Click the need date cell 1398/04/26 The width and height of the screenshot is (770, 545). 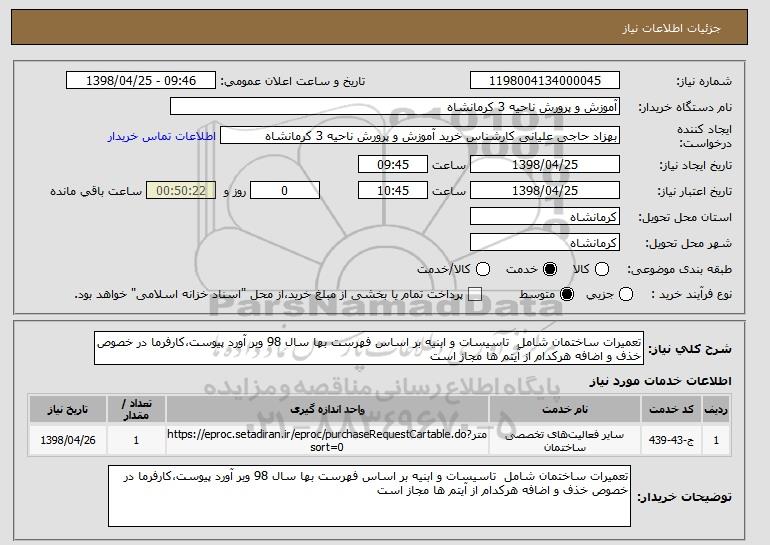point(68,440)
